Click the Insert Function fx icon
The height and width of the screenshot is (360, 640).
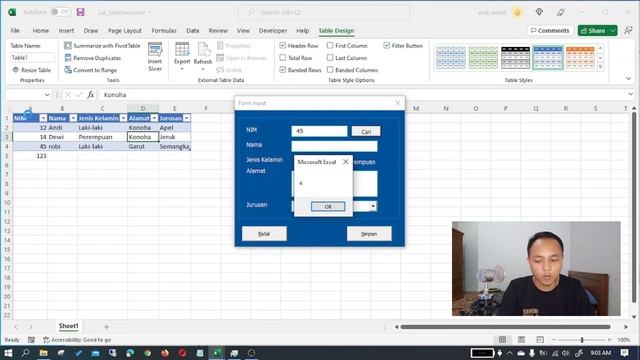[x=91, y=95]
